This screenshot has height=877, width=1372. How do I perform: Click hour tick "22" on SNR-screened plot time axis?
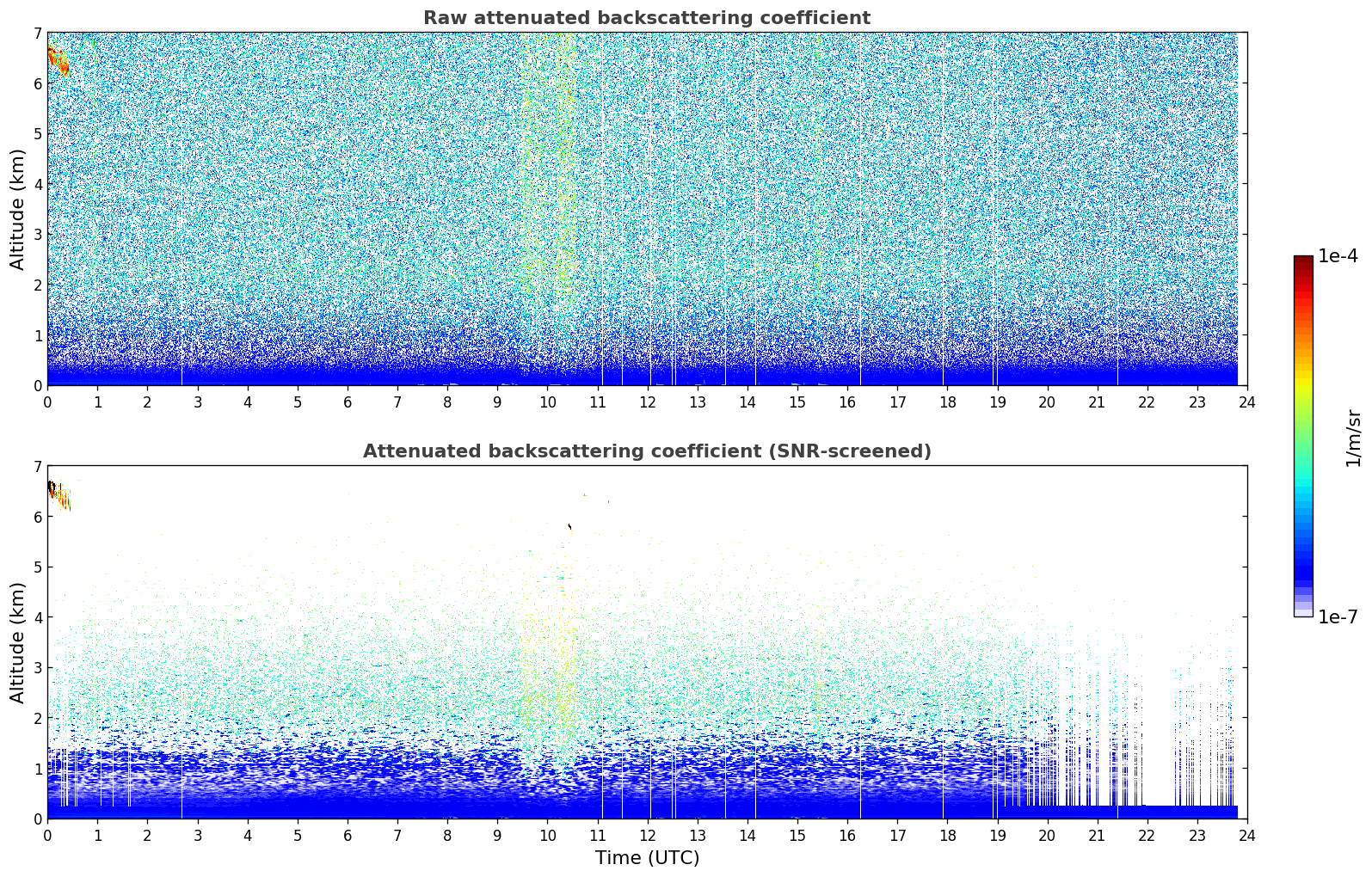point(1147,835)
